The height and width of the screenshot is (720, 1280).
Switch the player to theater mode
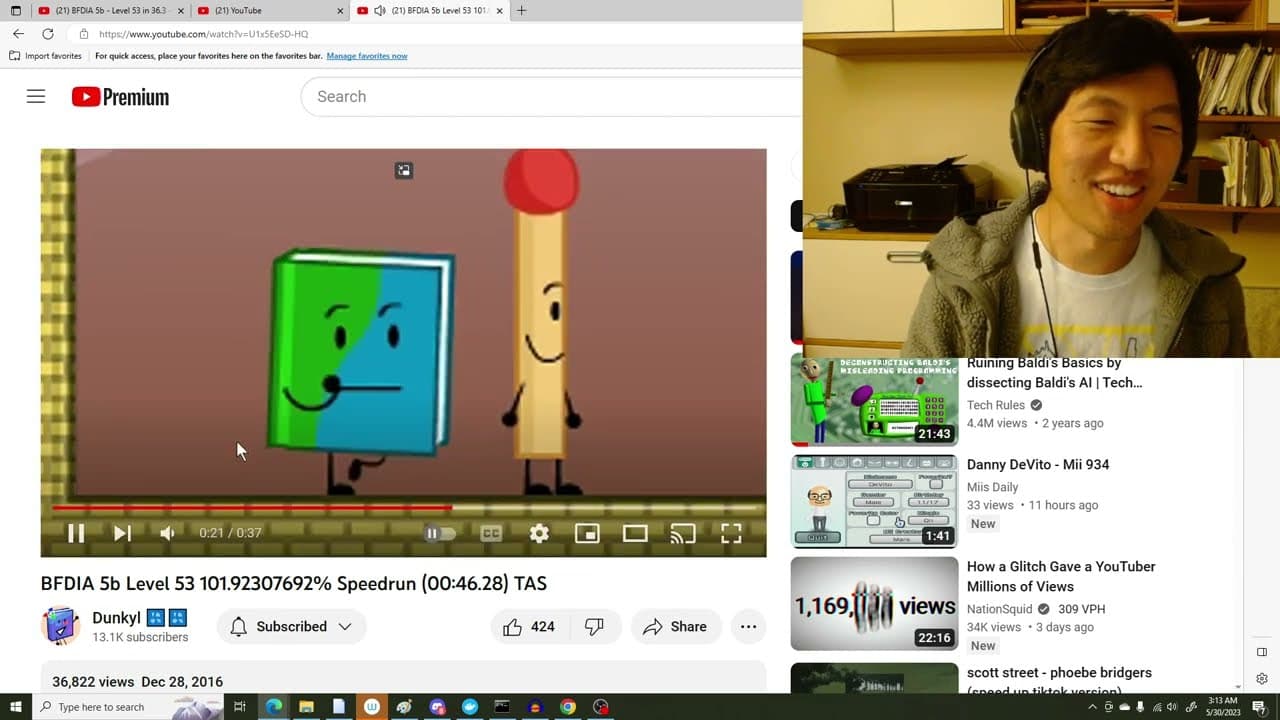(x=635, y=533)
